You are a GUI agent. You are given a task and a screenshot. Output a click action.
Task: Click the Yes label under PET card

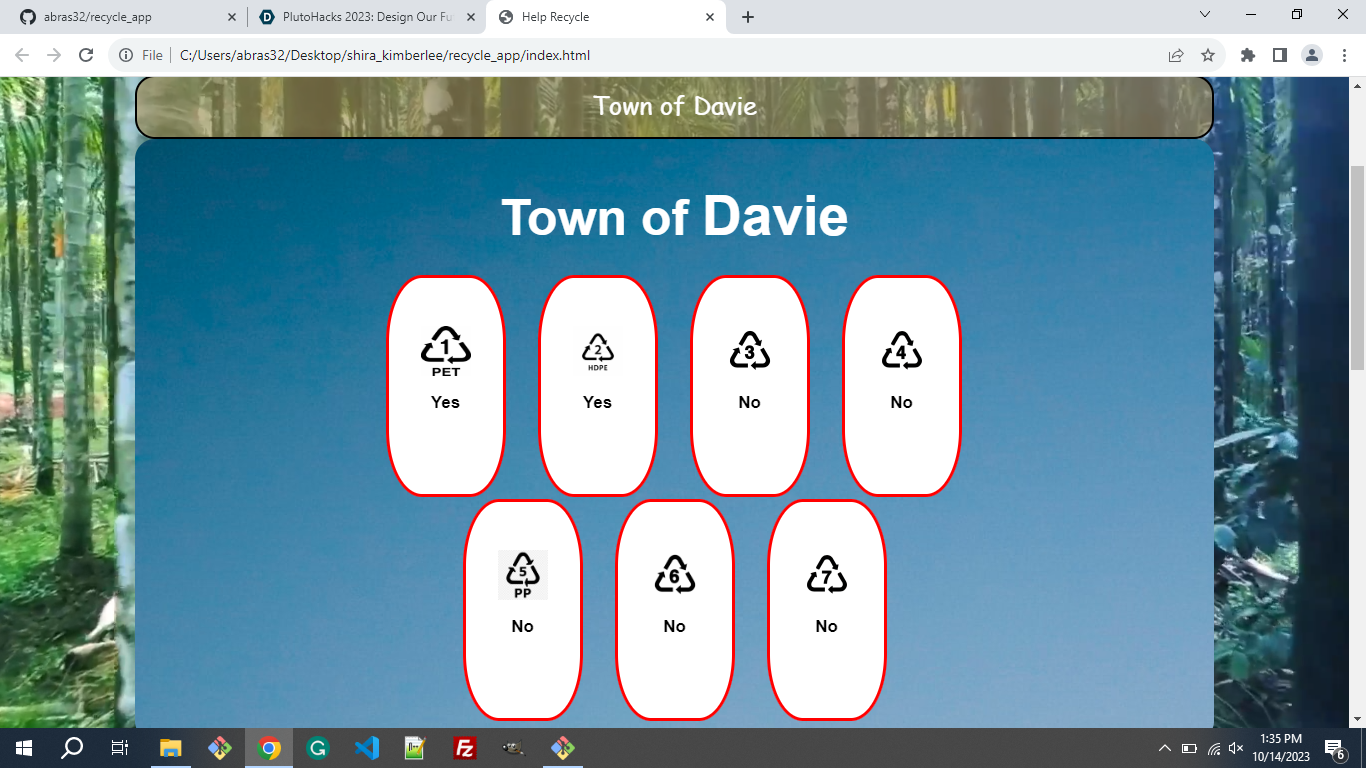[446, 402]
